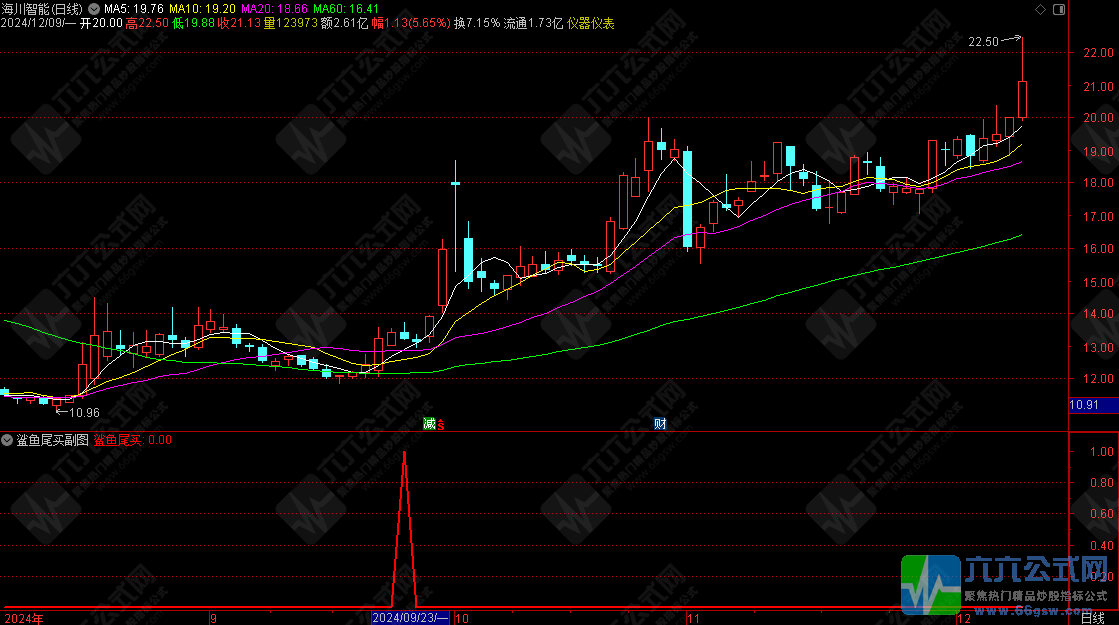The height and width of the screenshot is (625, 1119).
Task: Click the 六六公式网 logo in bottom-right corner
Action: [1009, 585]
